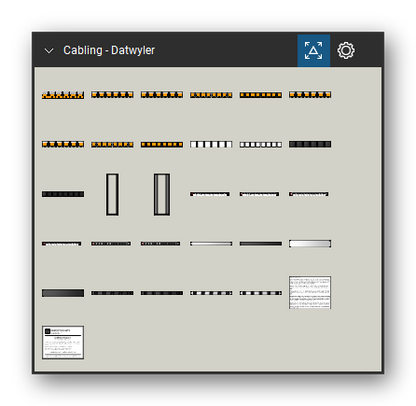
Task: Open the document sheet thumbnail at bottom
Action: (x=63, y=342)
